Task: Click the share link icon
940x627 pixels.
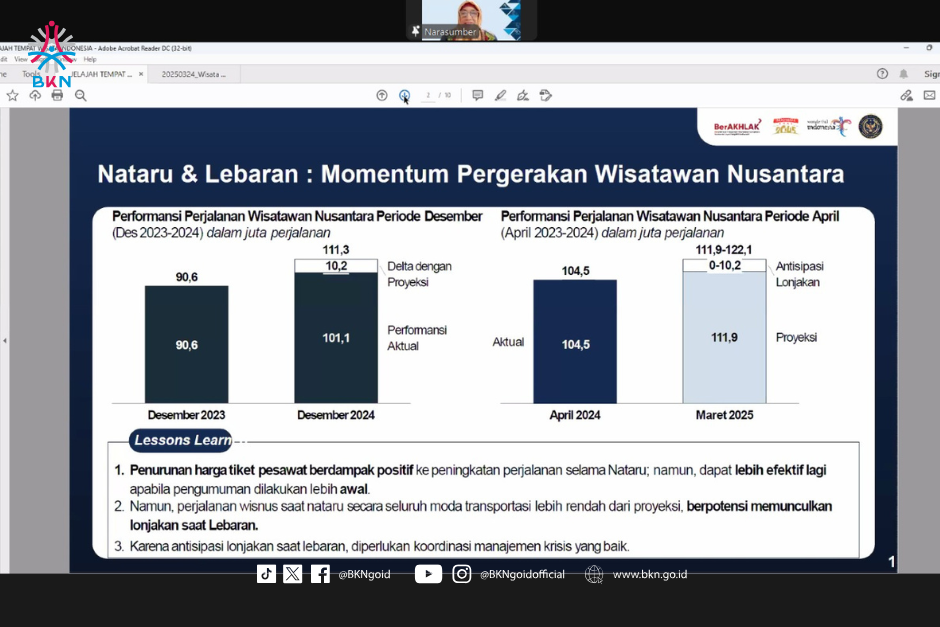Action: pos(906,96)
